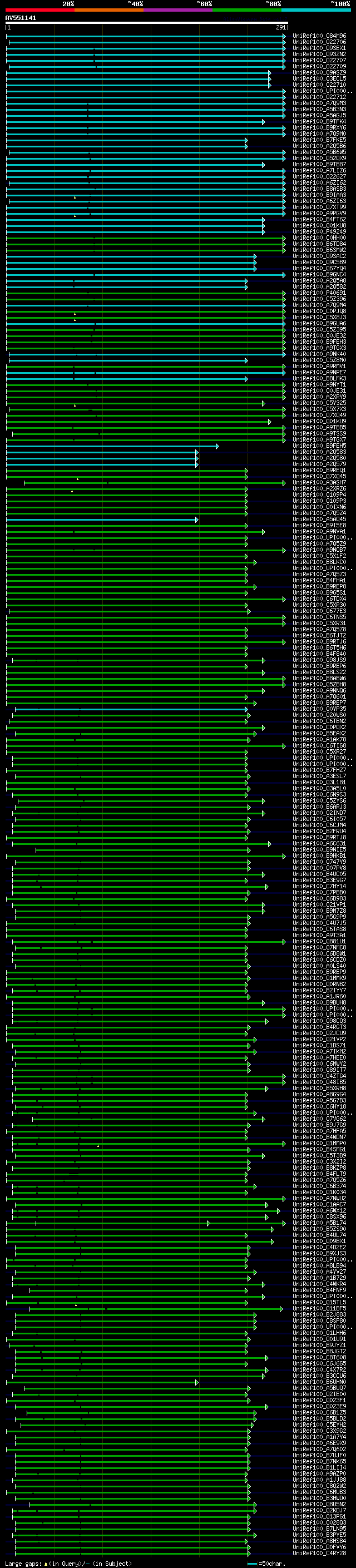Click the cyan ~100% identity legend bar

[316, 11]
